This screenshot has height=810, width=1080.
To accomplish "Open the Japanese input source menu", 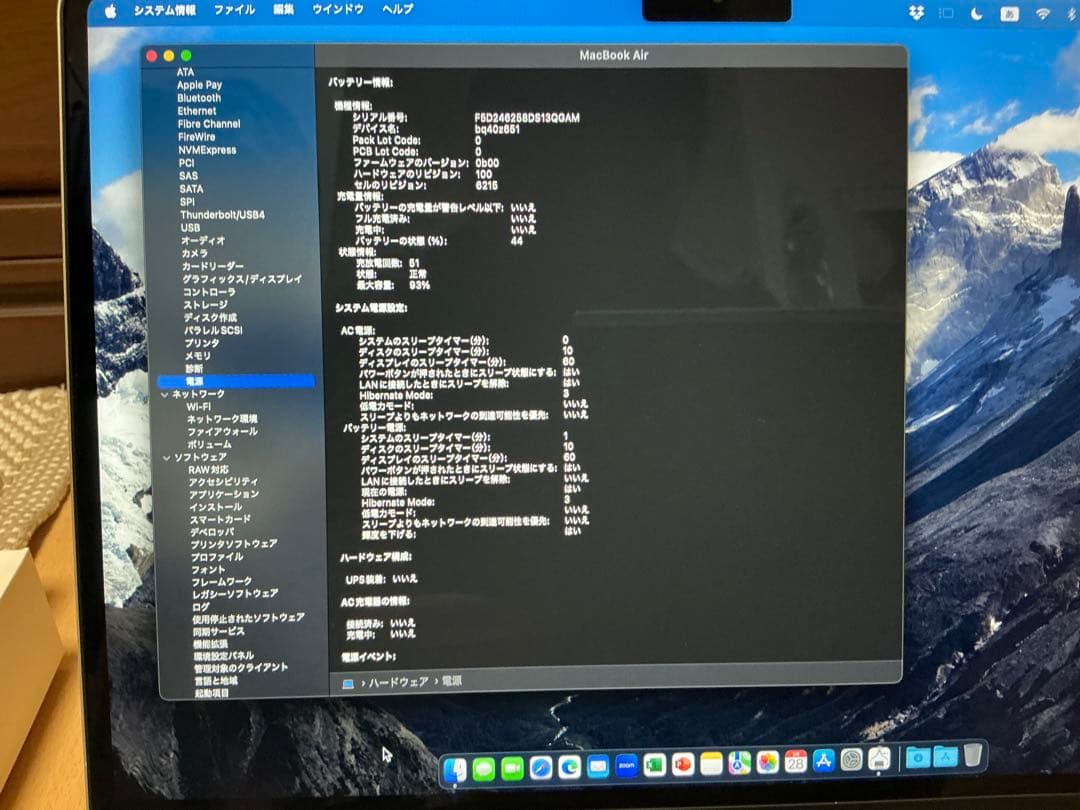I will (1010, 14).
